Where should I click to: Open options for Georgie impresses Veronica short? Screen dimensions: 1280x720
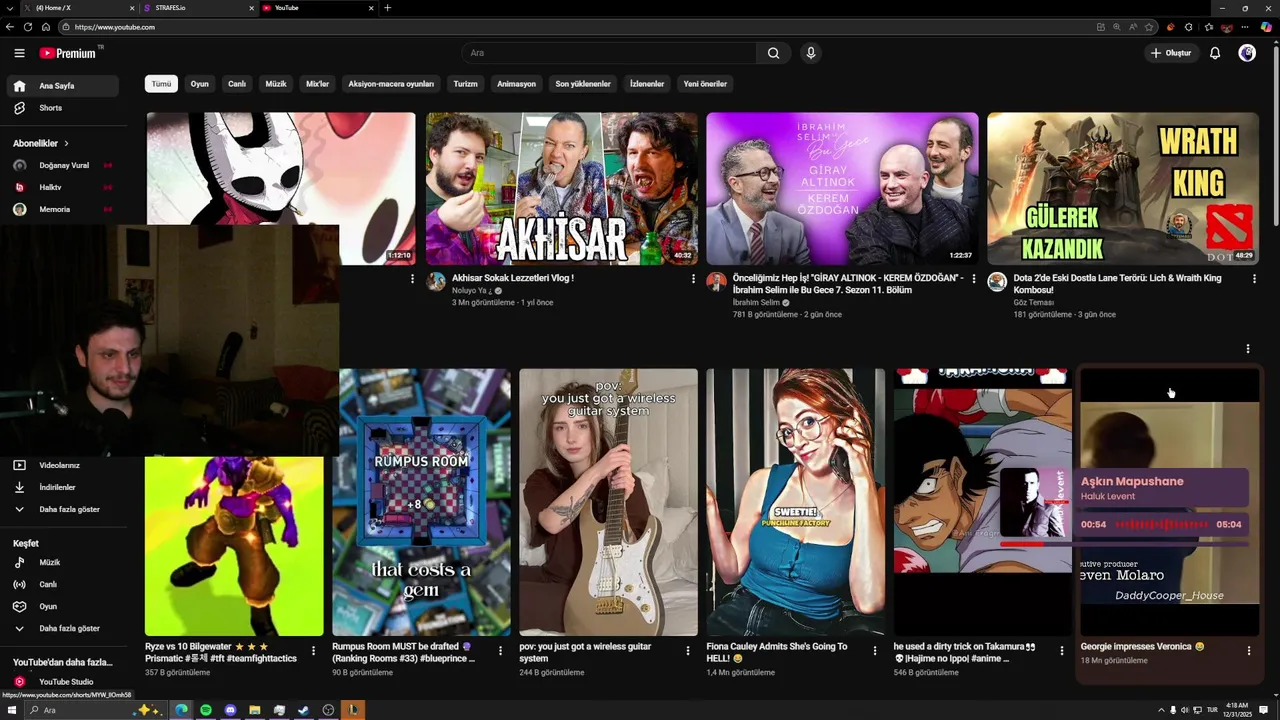click(x=1249, y=651)
